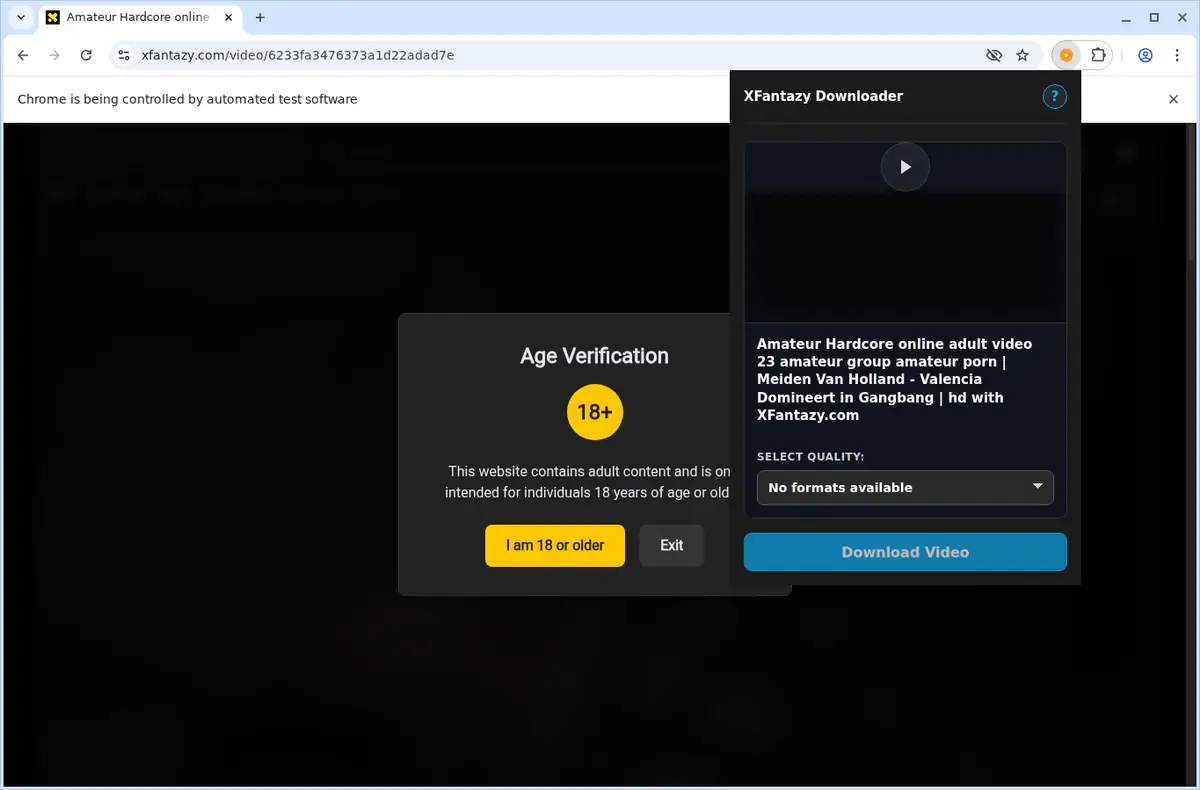
Task: Click the Download Video button
Action: pos(905,552)
